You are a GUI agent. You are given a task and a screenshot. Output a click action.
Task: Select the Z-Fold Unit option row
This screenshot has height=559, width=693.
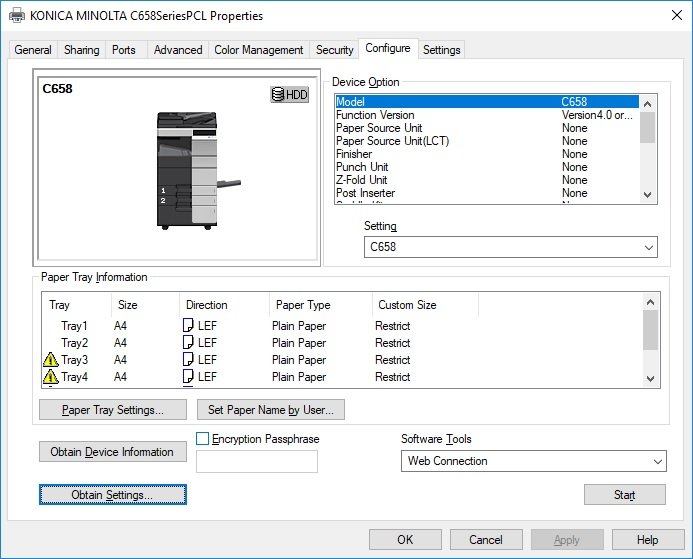(x=487, y=180)
